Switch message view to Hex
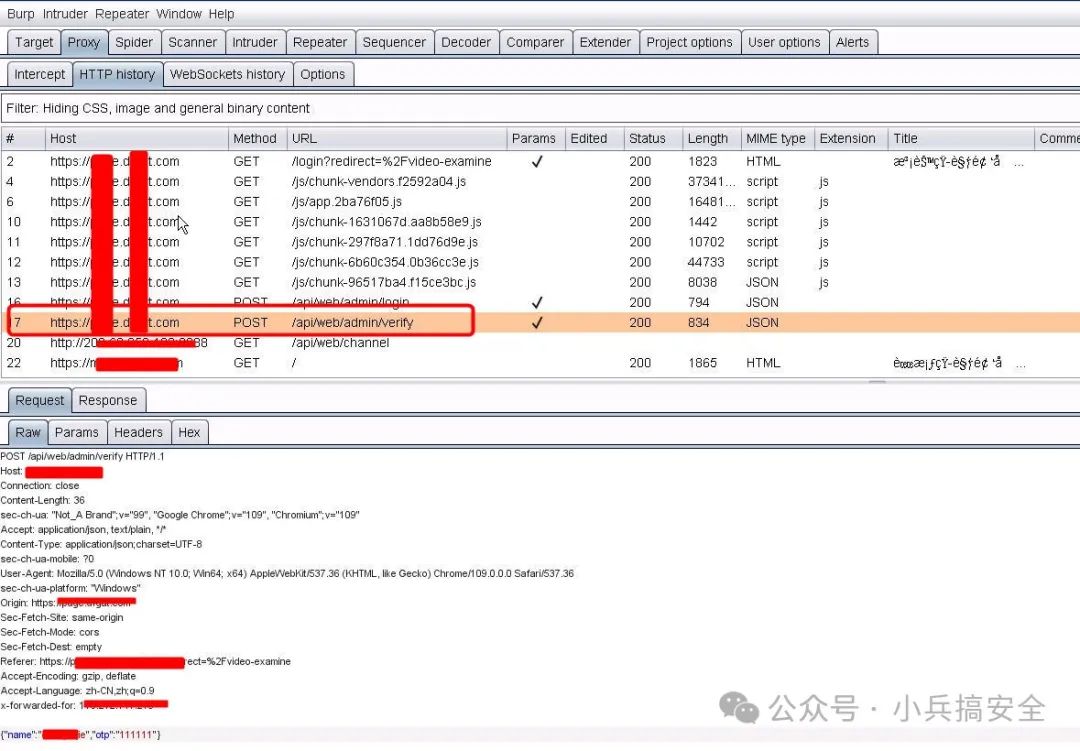 click(x=189, y=432)
